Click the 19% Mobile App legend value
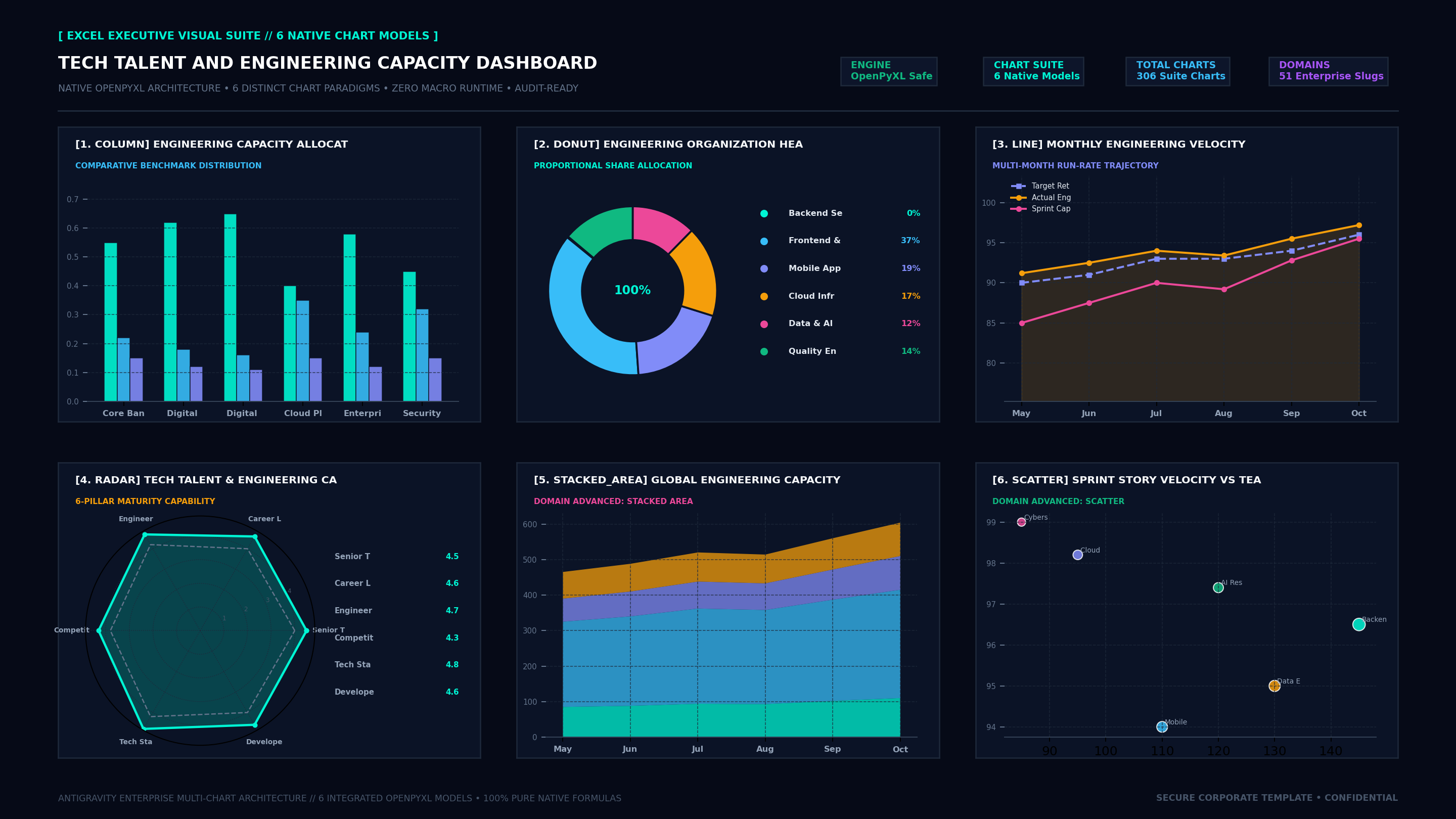Screen dimensions: 1456x819 [911, 268]
